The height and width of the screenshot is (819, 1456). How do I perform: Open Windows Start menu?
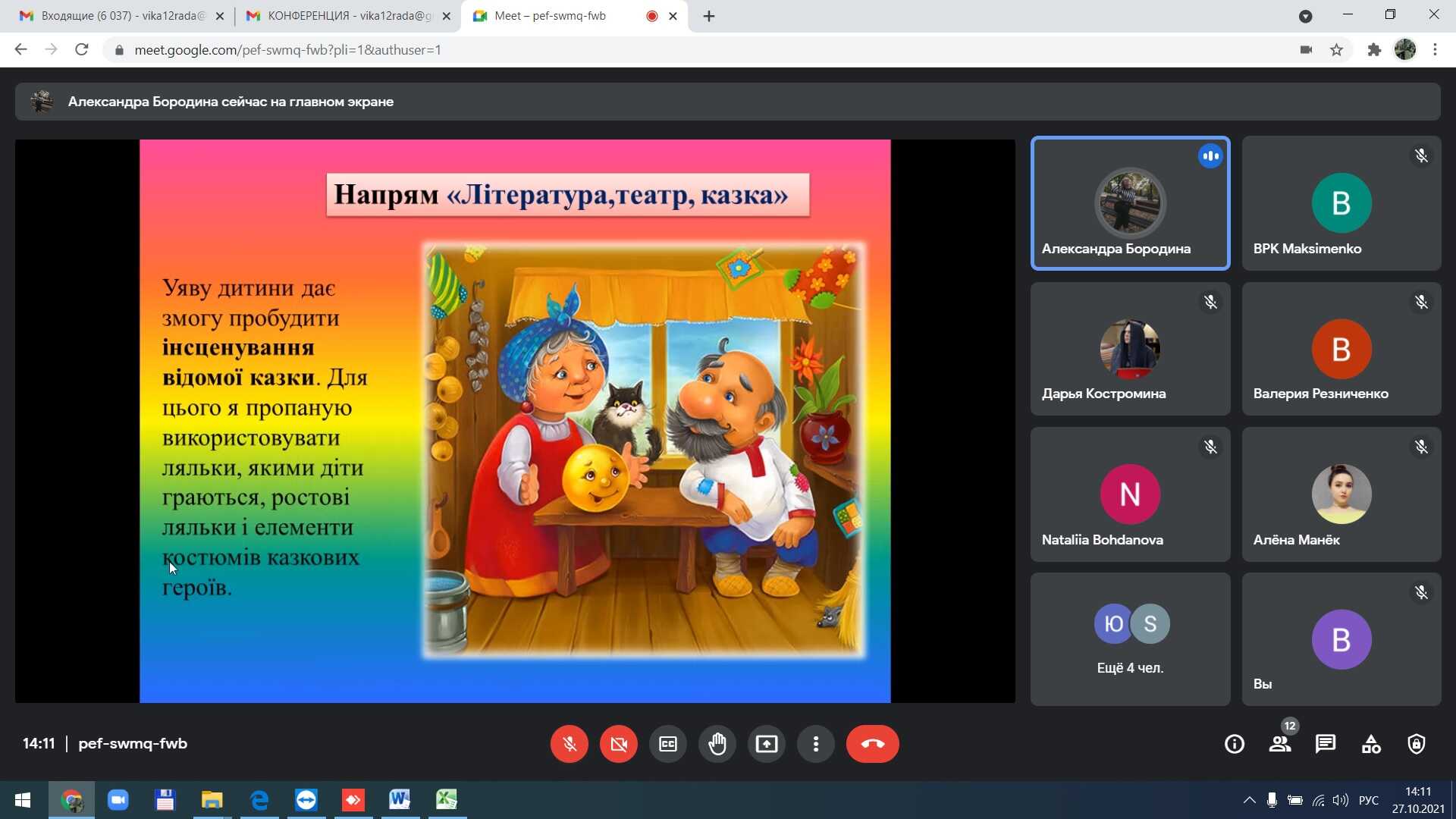pos(23,800)
